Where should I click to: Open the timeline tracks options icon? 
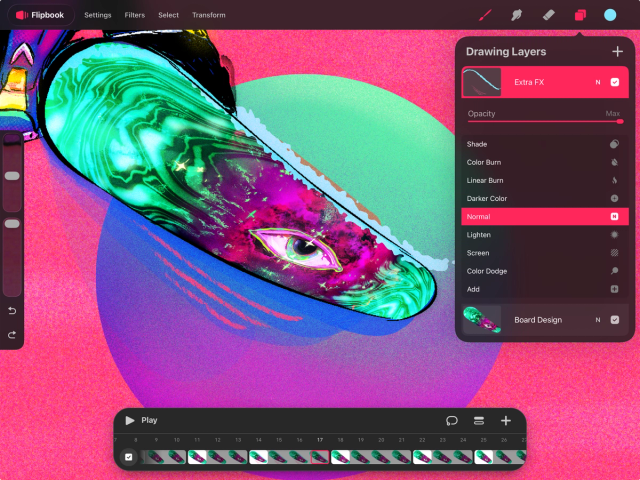pos(479,420)
